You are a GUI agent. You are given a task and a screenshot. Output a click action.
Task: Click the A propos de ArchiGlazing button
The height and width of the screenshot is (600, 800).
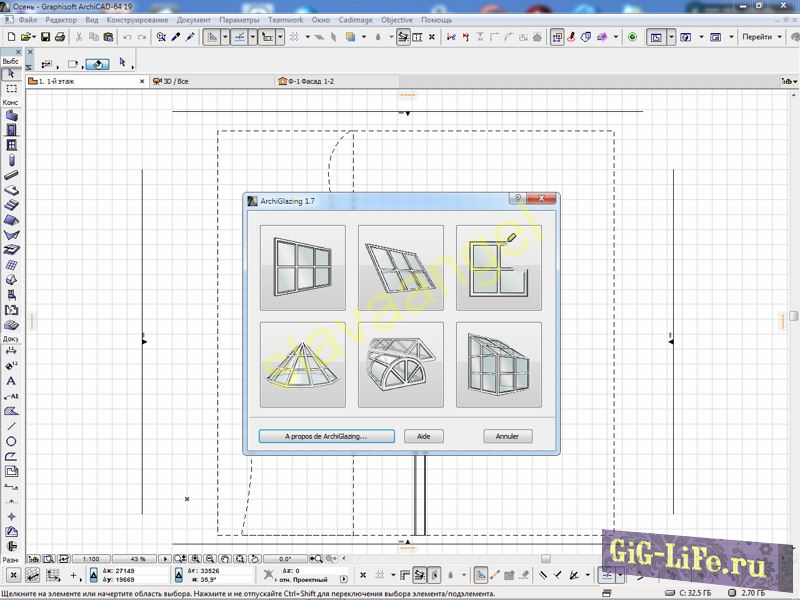[326, 436]
